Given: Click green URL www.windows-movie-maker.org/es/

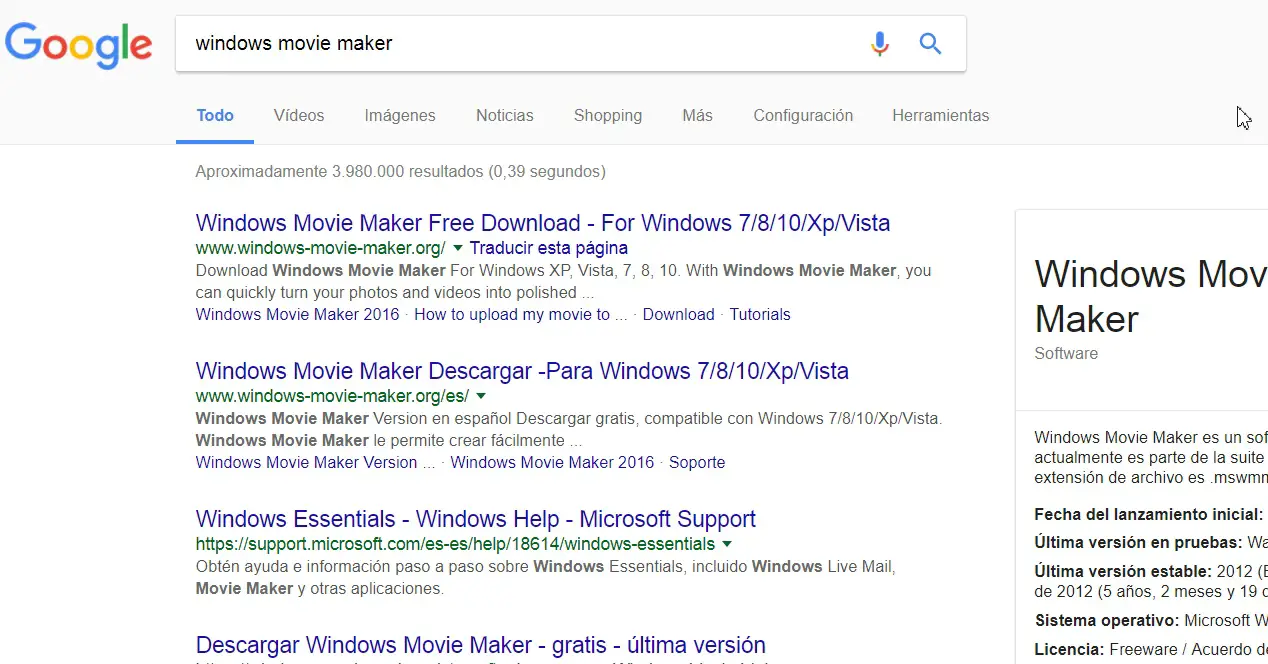Looking at the screenshot, I should [x=332, y=396].
